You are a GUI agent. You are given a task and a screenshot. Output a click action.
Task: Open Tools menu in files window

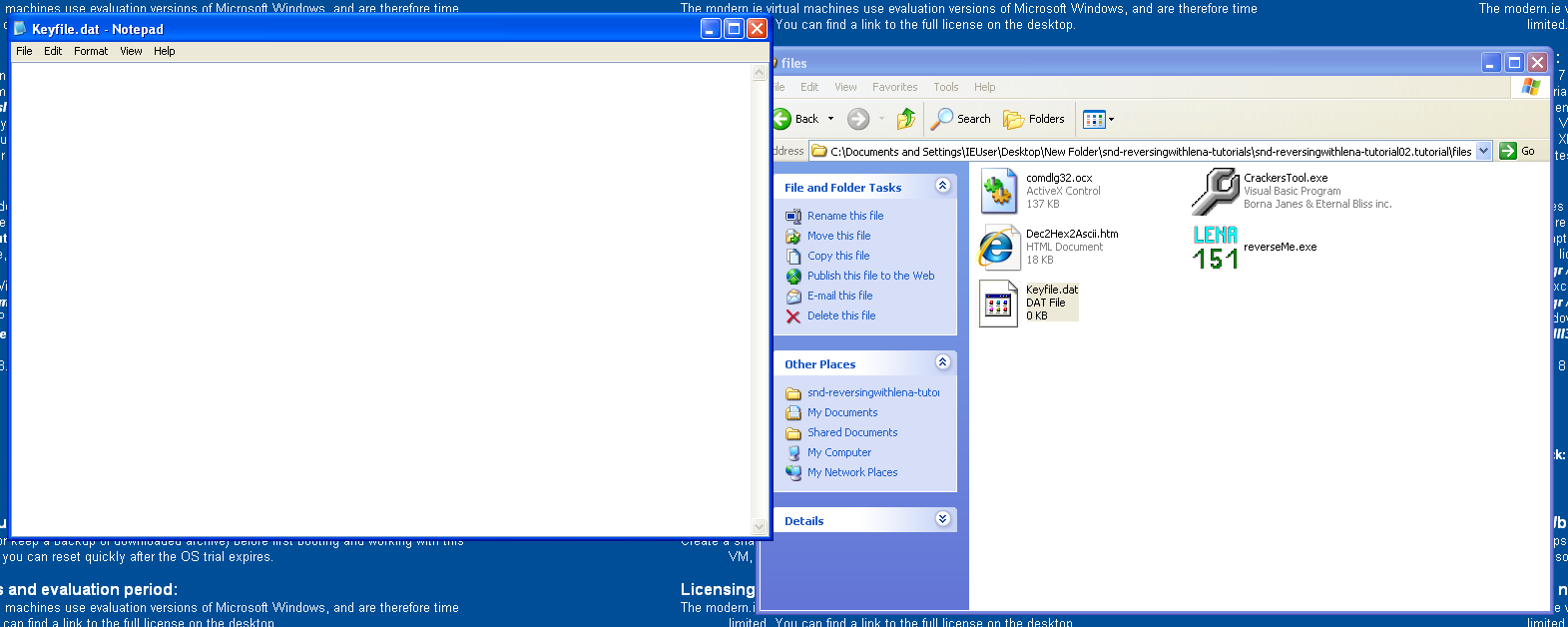(x=946, y=87)
